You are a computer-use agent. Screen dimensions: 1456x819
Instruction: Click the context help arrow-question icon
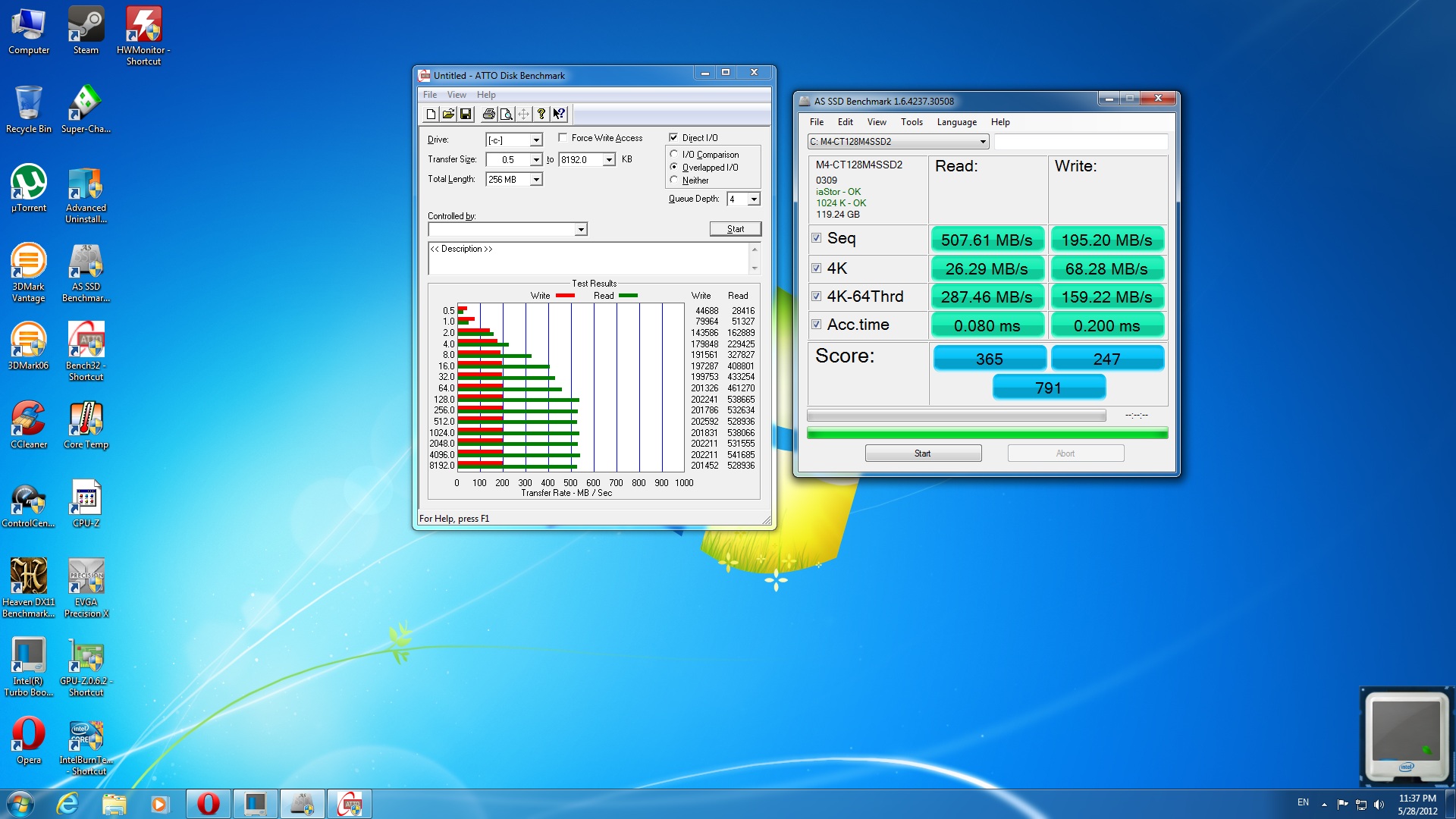tap(559, 114)
